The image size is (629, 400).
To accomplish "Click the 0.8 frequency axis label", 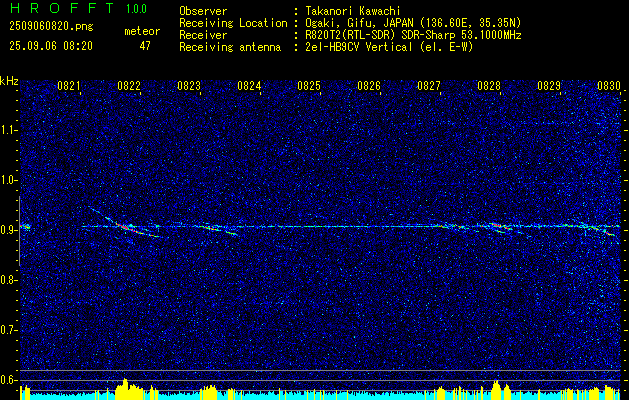I will 8,280.
